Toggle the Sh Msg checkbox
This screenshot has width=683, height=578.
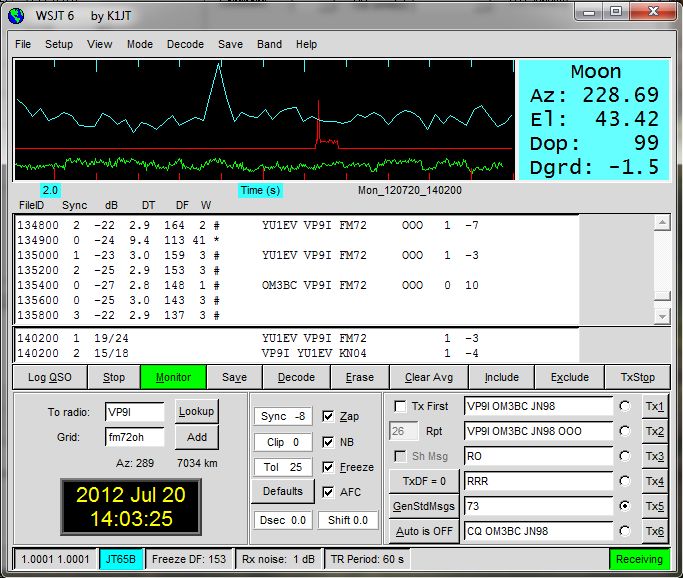[x=400, y=456]
